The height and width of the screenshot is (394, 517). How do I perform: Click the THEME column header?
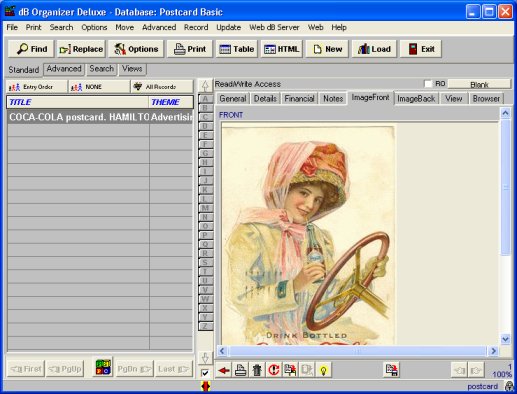pyautogui.click(x=171, y=102)
